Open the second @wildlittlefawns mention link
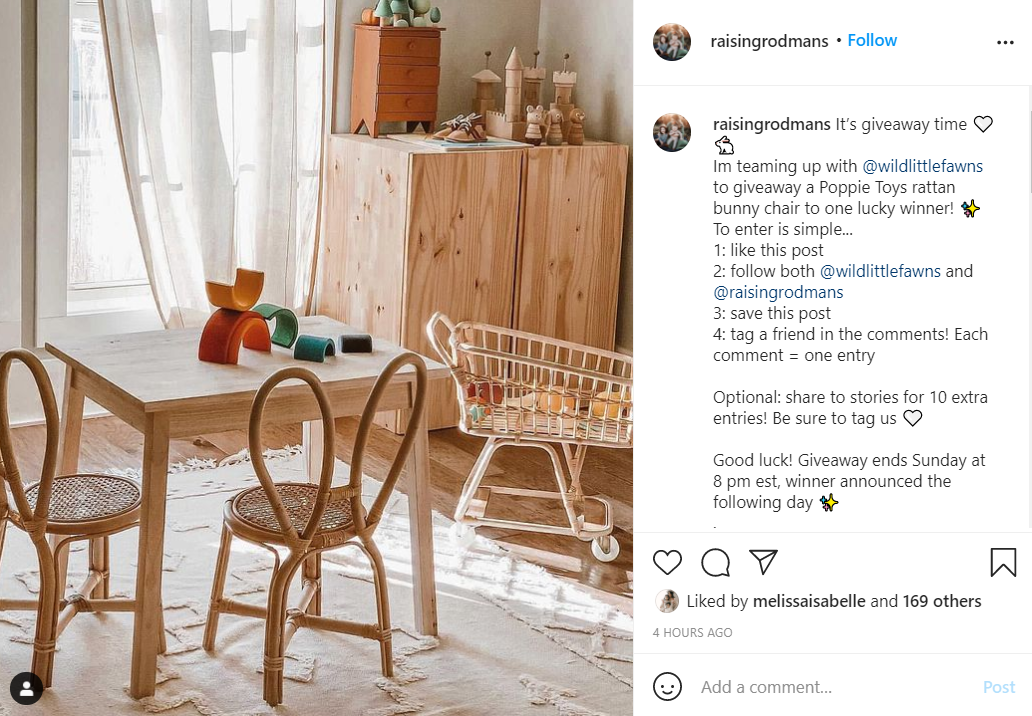The image size is (1032, 716). pos(880,271)
